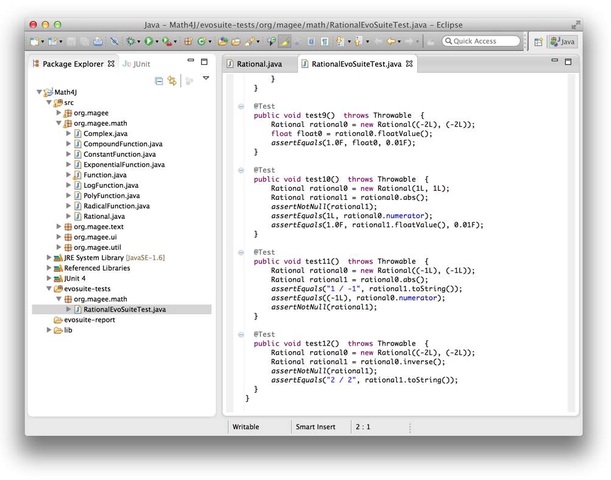This screenshot has height=480, width=611.
Task: Click in the Quick Access search field
Action: pyautogui.click(x=481, y=41)
